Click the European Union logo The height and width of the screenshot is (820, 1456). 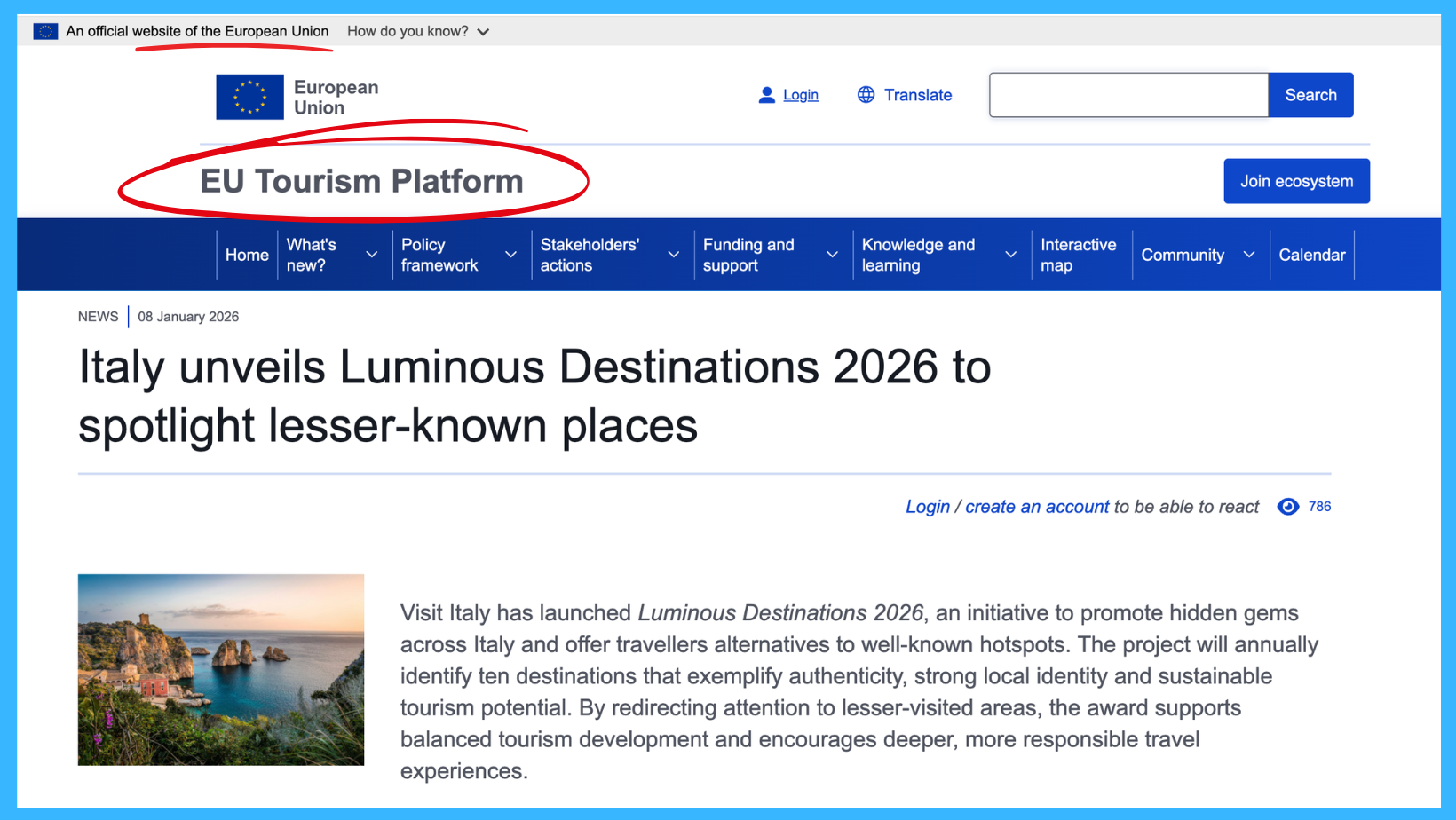coord(297,97)
